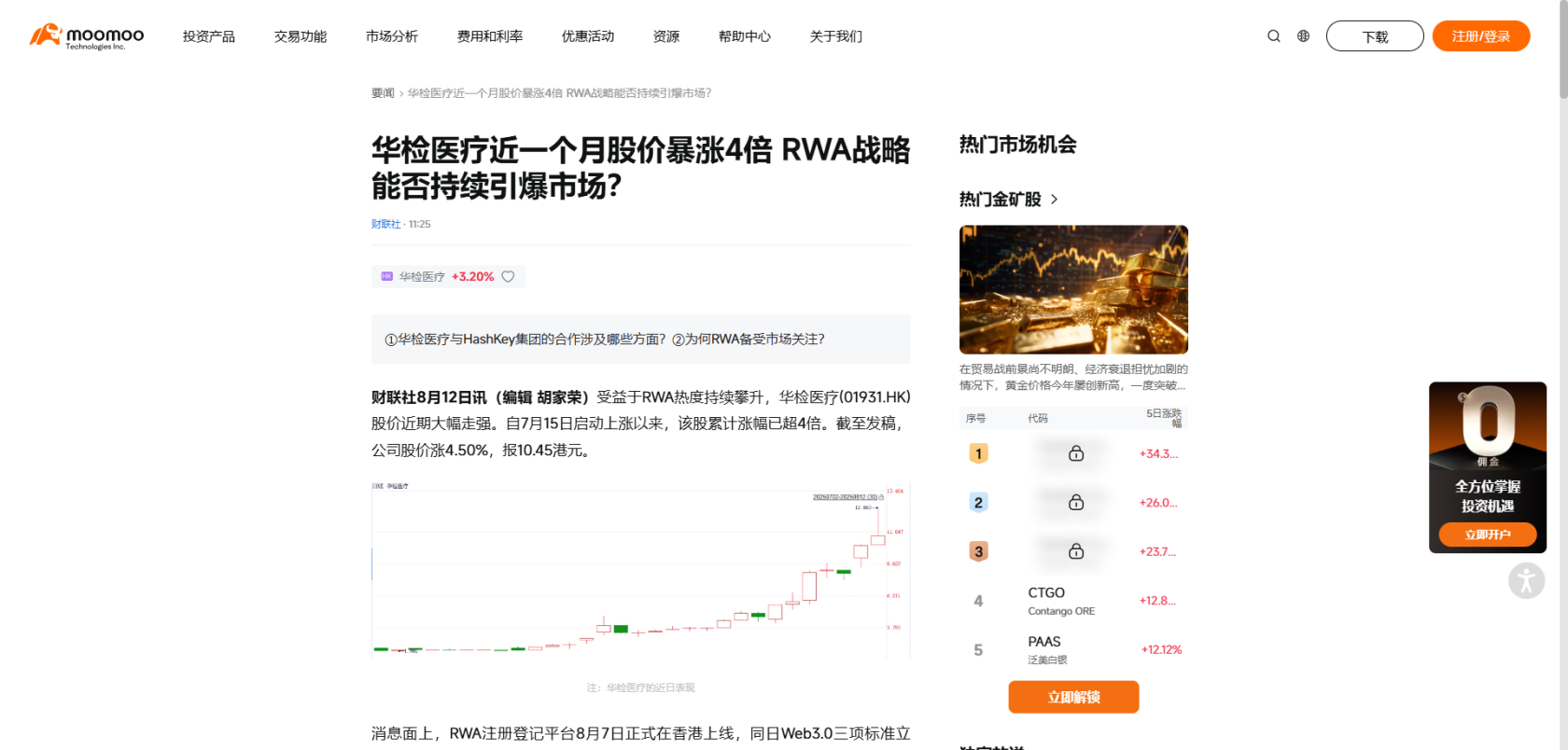The height and width of the screenshot is (750, 1568).
Task: Click the +12.12% value for PAAS
Action: click(x=1161, y=650)
